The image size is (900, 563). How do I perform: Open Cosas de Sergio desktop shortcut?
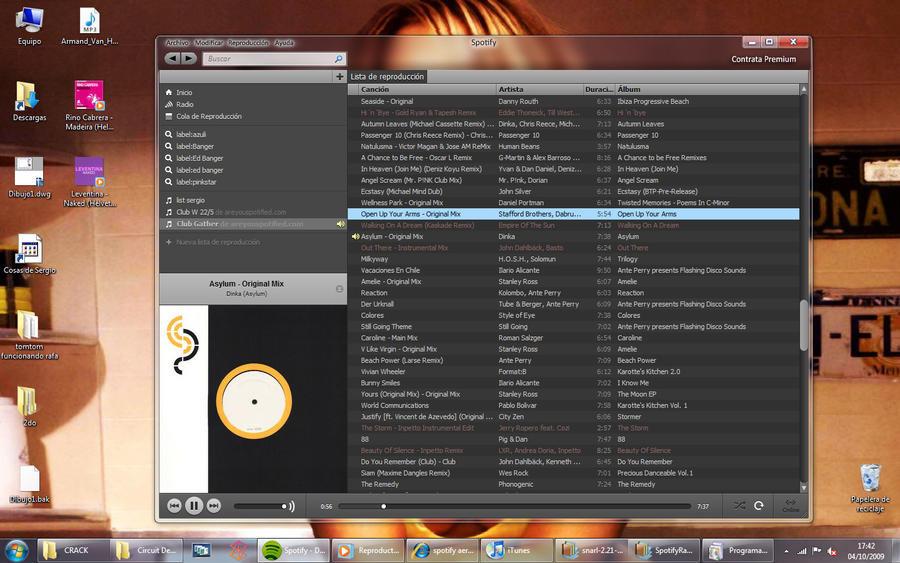coord(29,254)
